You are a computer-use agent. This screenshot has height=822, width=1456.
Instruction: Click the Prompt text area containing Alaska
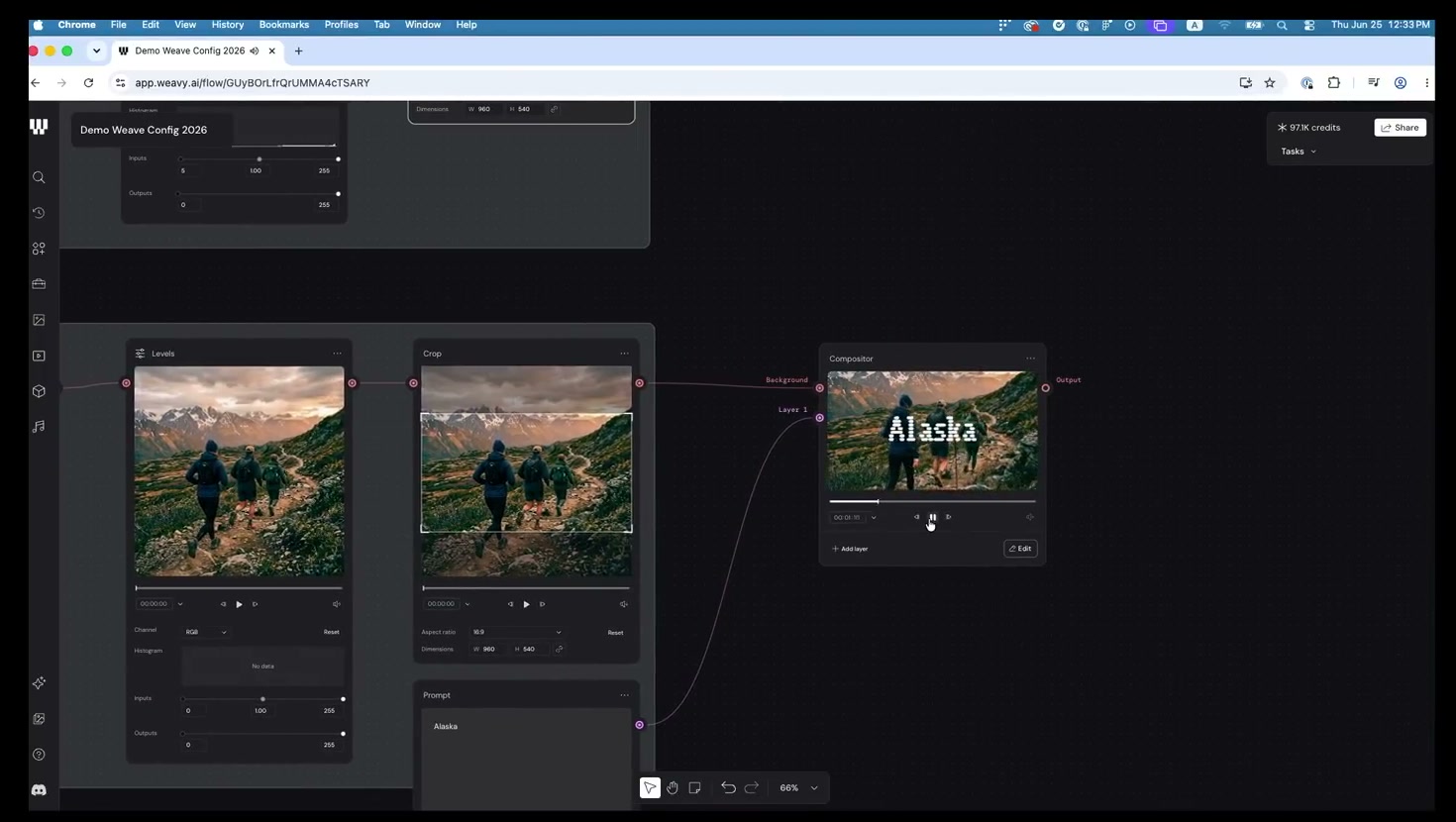pos(526,760)
